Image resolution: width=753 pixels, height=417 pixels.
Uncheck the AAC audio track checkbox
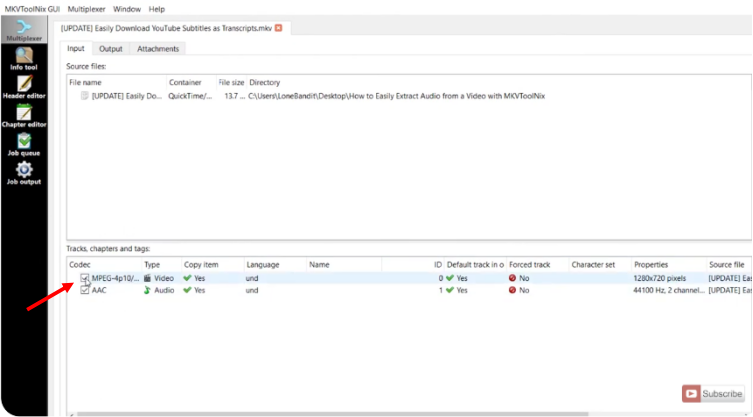85,290
